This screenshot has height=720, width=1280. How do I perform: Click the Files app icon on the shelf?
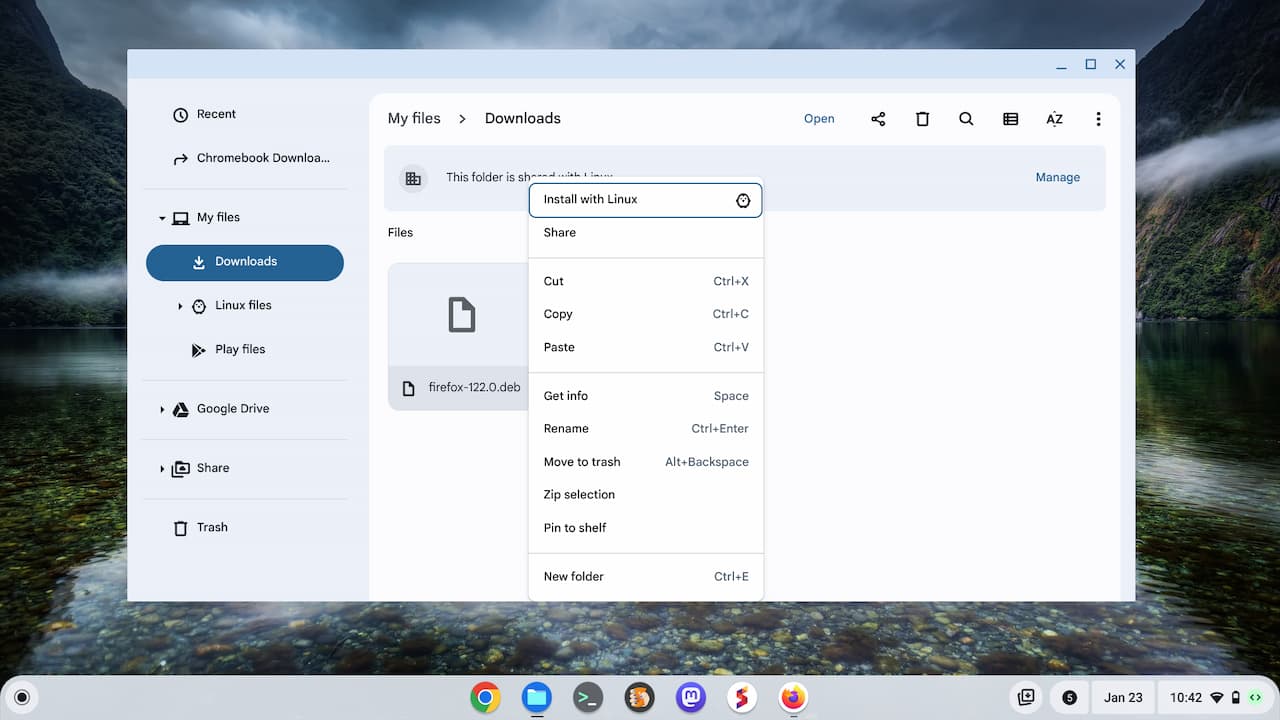[537, 697]
